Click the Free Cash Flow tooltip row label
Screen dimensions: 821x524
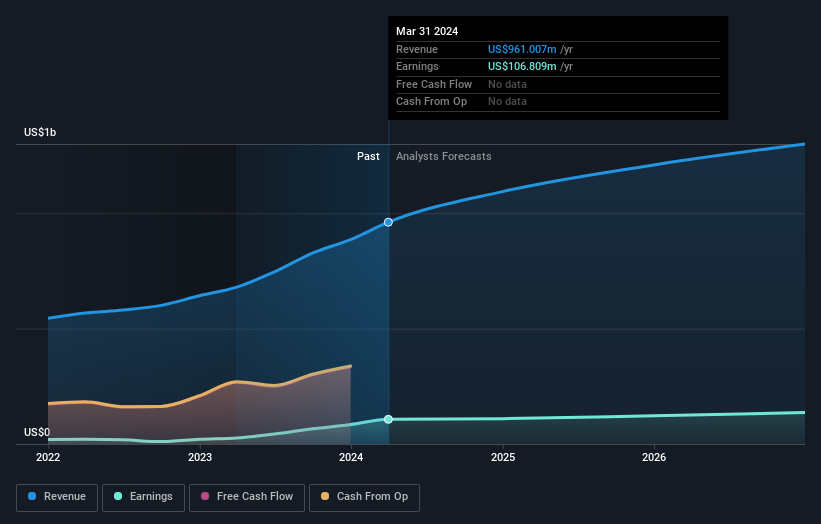(x=434, y=84)
